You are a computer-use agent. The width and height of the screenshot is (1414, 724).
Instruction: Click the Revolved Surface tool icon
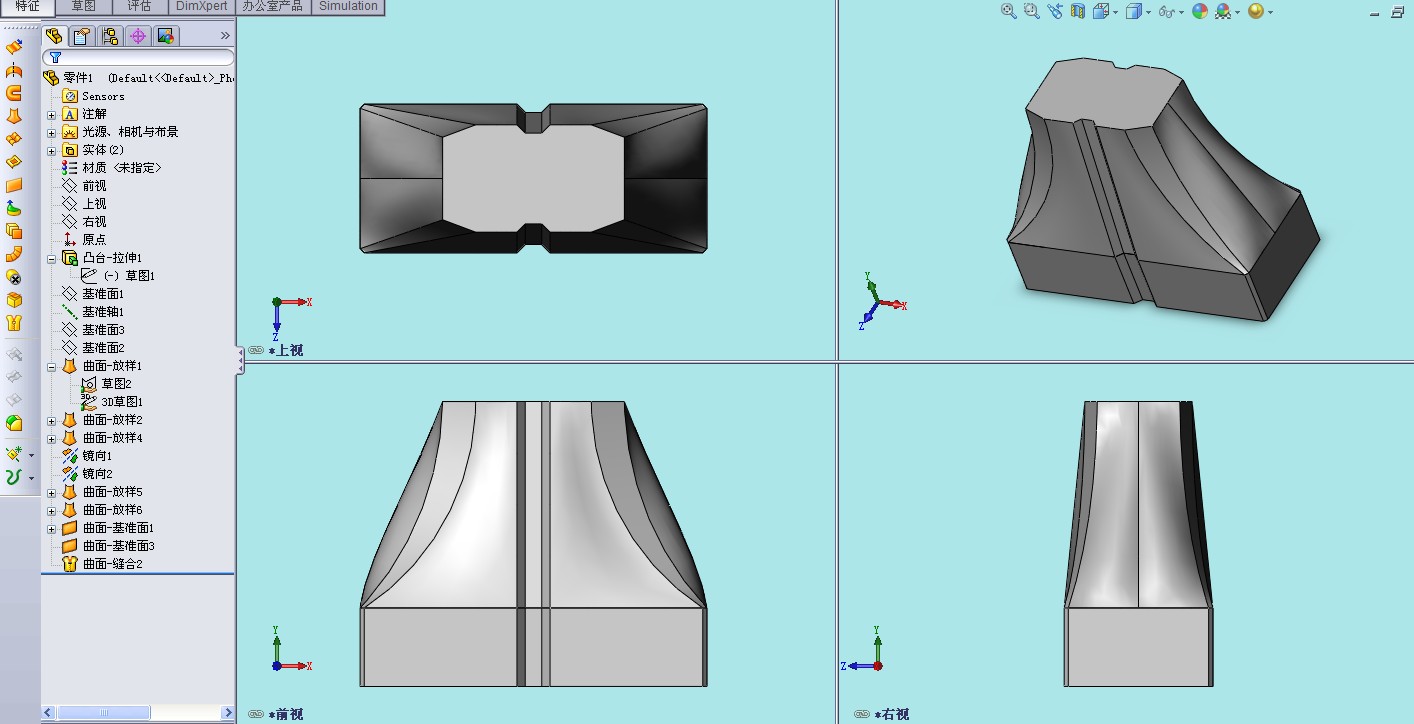click(x=14, y=70)
